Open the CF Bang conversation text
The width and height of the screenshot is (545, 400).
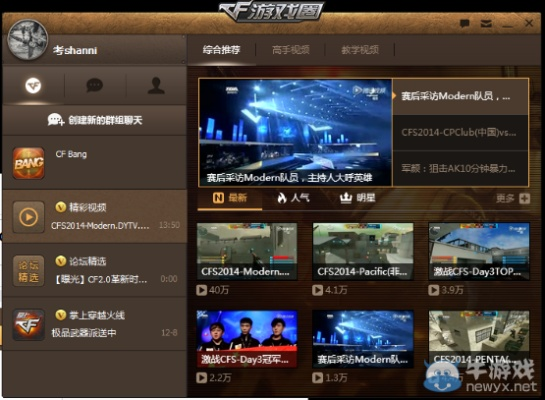point(71,154)
